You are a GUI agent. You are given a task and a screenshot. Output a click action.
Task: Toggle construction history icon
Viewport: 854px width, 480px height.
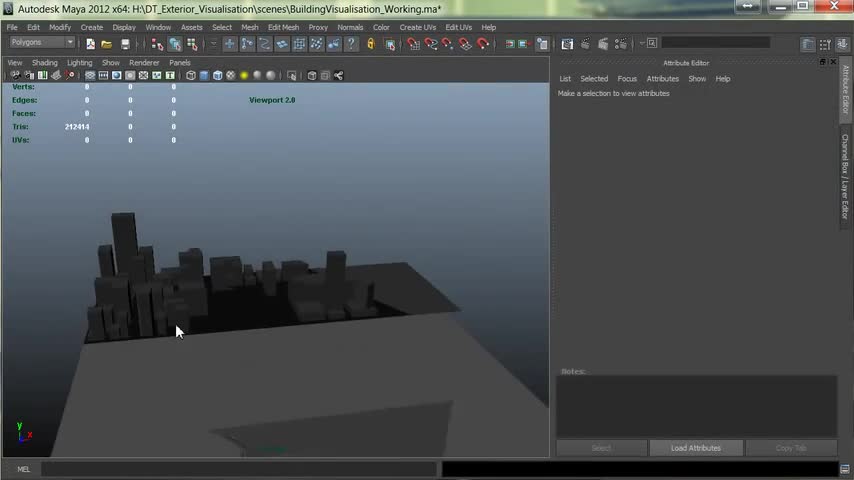pyautogui.click(x=542, y=44)
